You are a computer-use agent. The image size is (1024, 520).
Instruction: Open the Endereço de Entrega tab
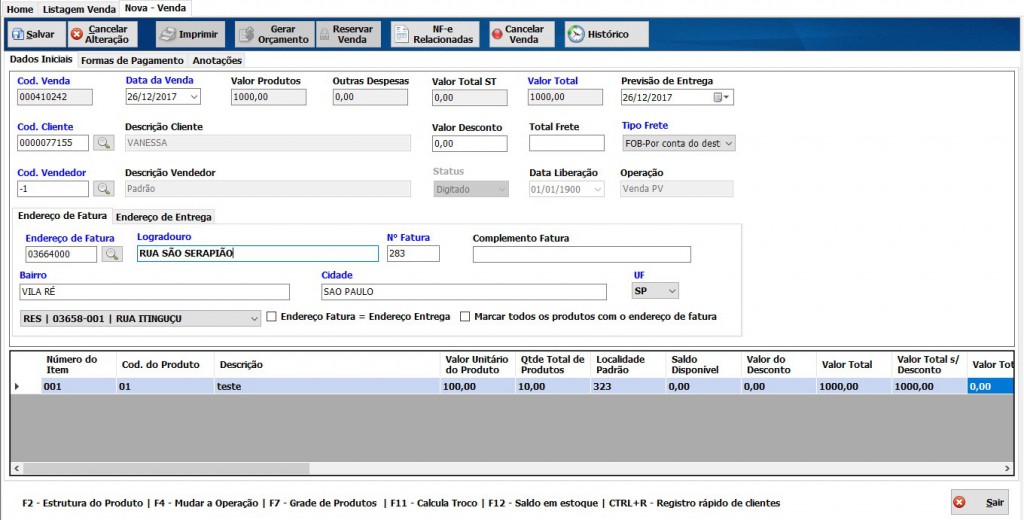[x=163, y=216]
